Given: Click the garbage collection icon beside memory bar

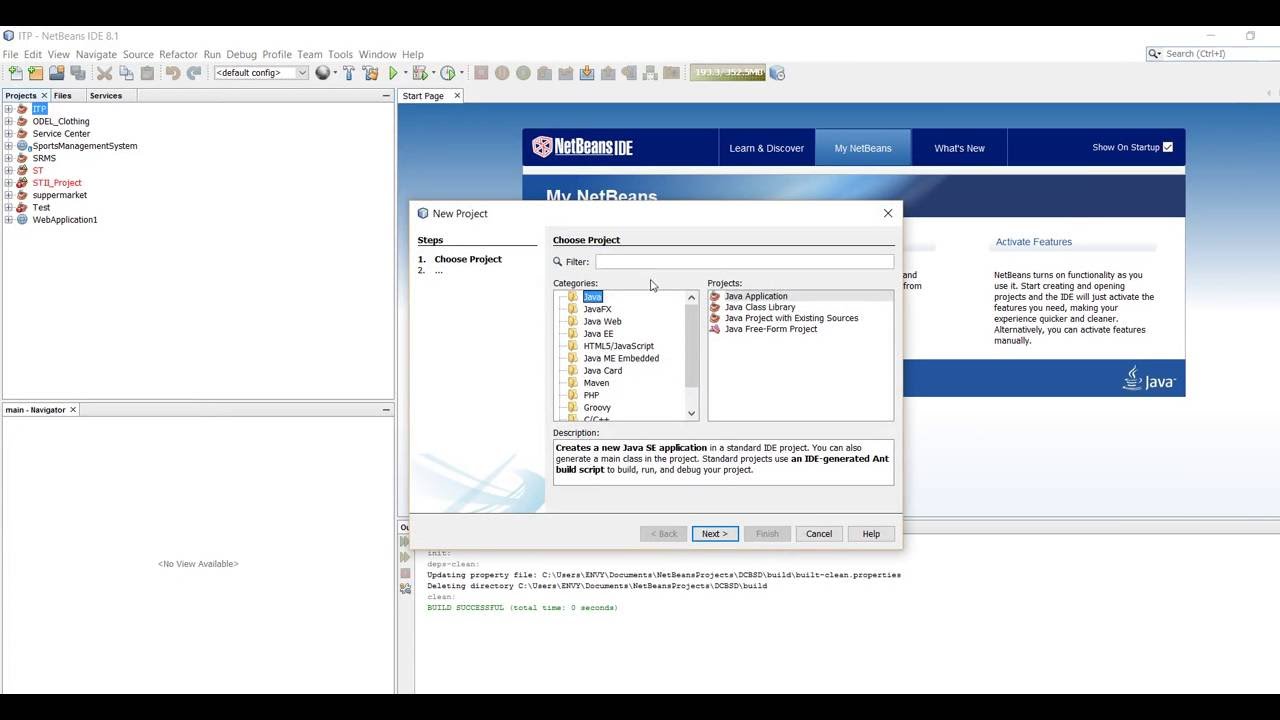Looking at the screenshot, I should click(778, 73).
